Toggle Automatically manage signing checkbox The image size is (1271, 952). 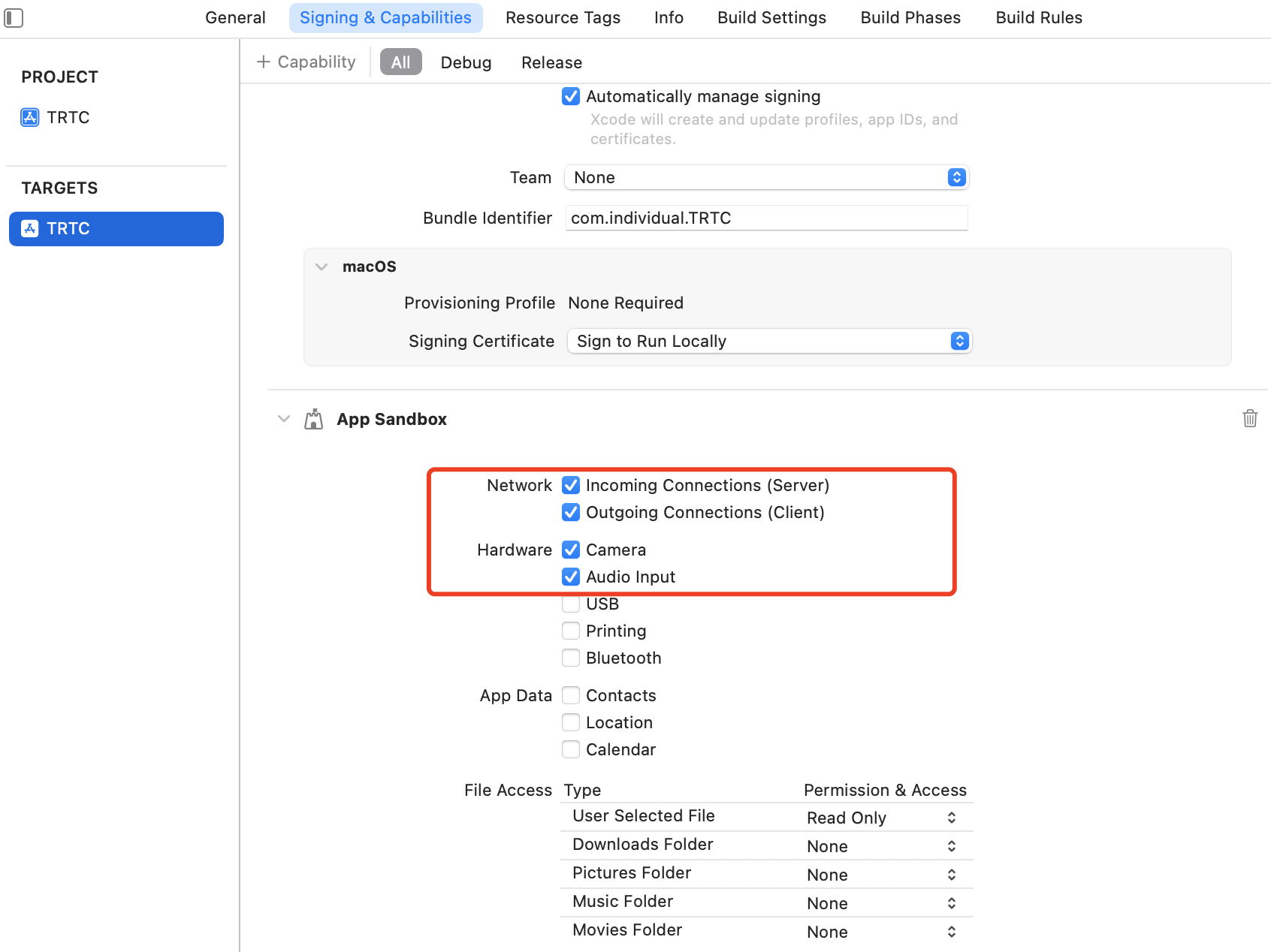point(571,96)
